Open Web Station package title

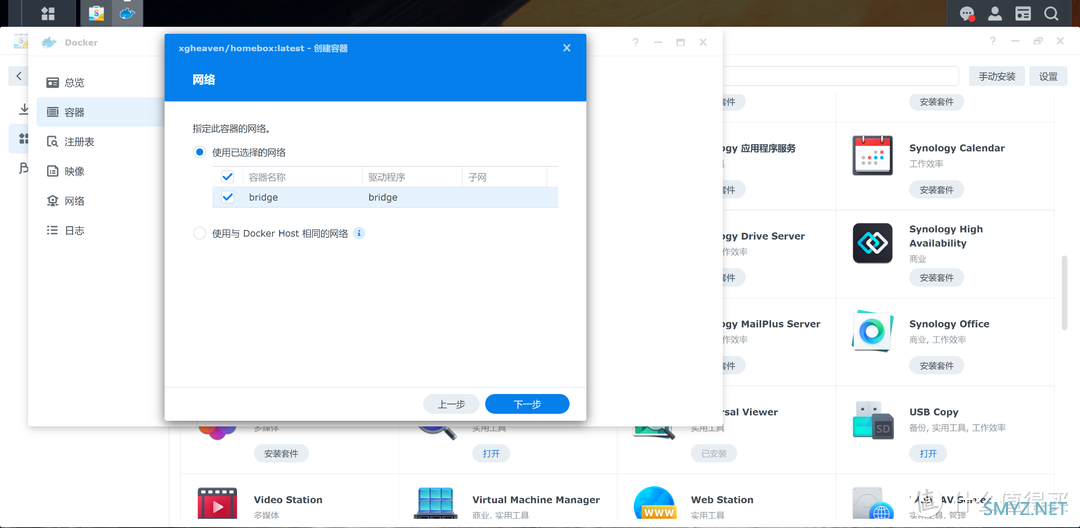(x=722, y=500)
